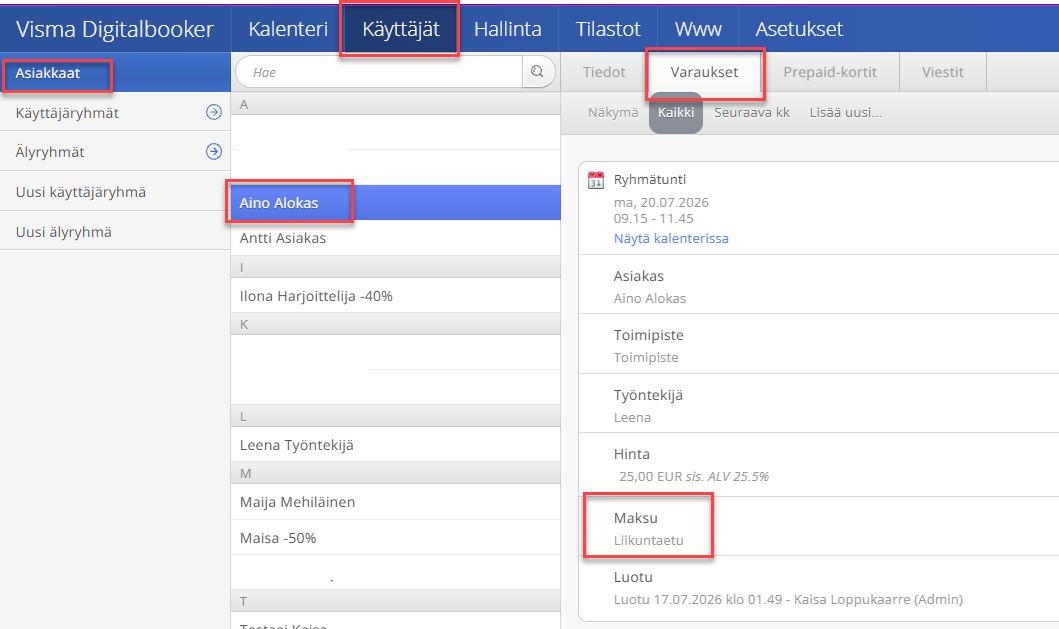Select Käyttäjäryhmät in the sidebar
Viewport: 1059px width, 629px height.
click(x=115, y=112)
